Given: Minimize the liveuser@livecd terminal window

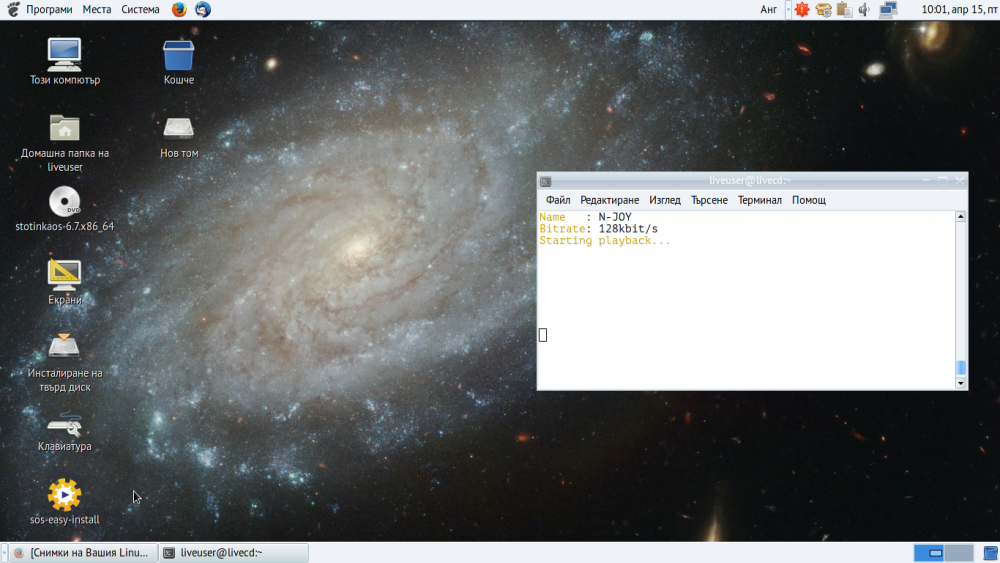Looking at the screenshot, I should coord(926,181).
